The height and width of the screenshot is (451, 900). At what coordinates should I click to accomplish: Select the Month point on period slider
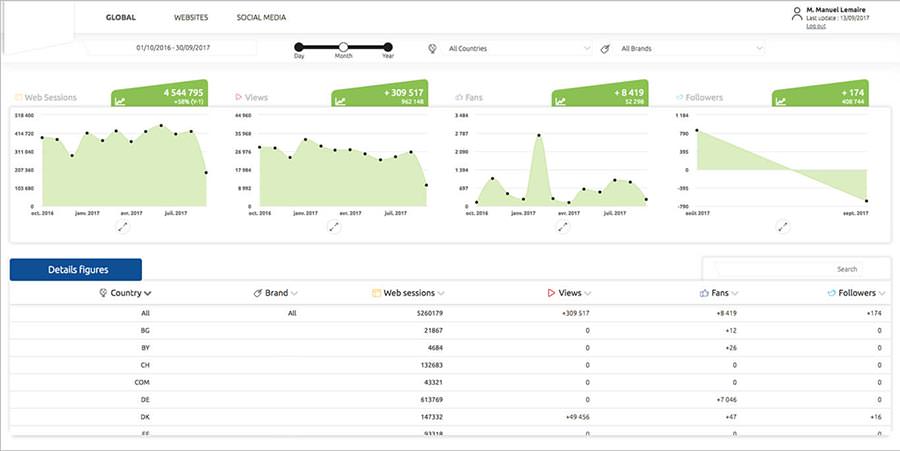[x=343, y=47]
